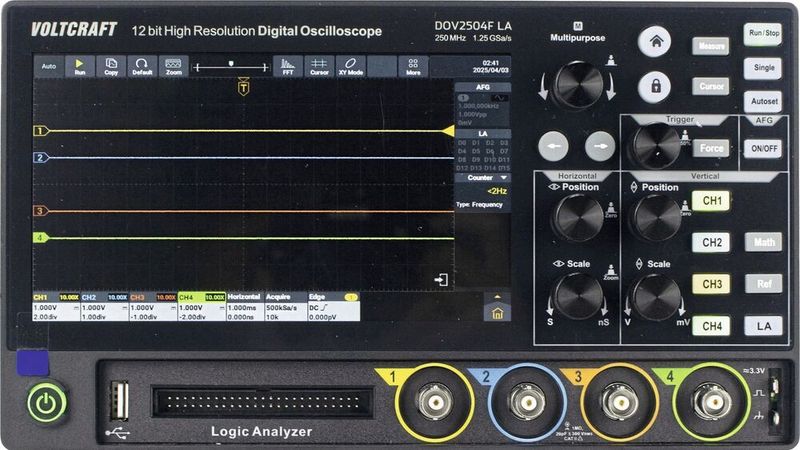Viewport: 800px width, 450px height.
Task: Push the round Lock hardware button
Action: click(x=656, y=86)
